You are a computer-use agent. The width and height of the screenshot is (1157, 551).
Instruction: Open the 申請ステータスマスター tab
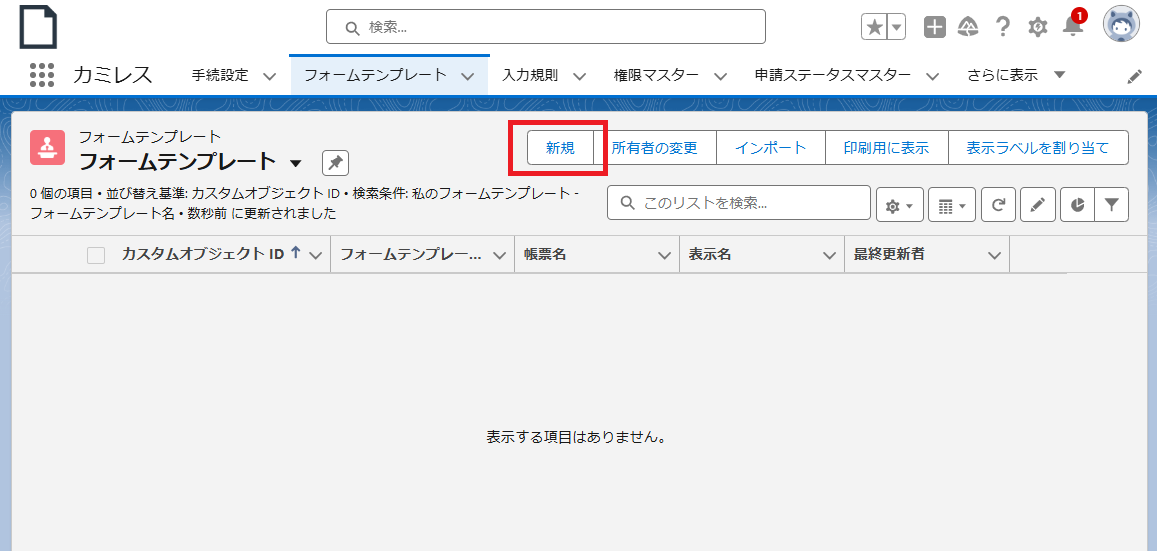click(832, 75)
